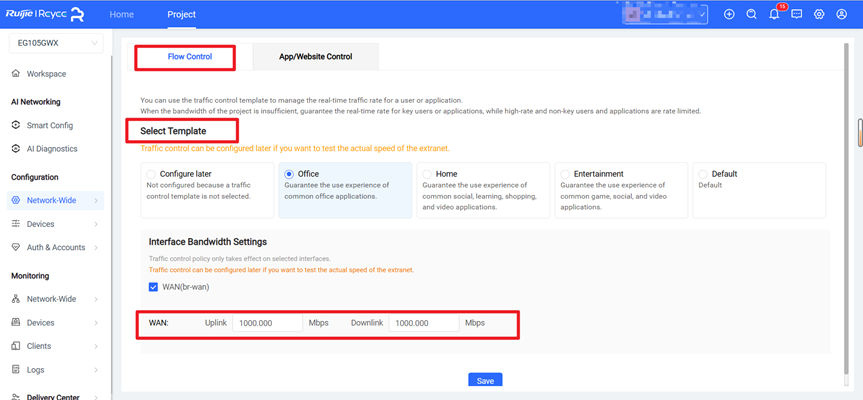This screenshot has width=863, height=400.
Task: Click the WAN Uplink bandwidth field
Action: (x=267, y=323)
